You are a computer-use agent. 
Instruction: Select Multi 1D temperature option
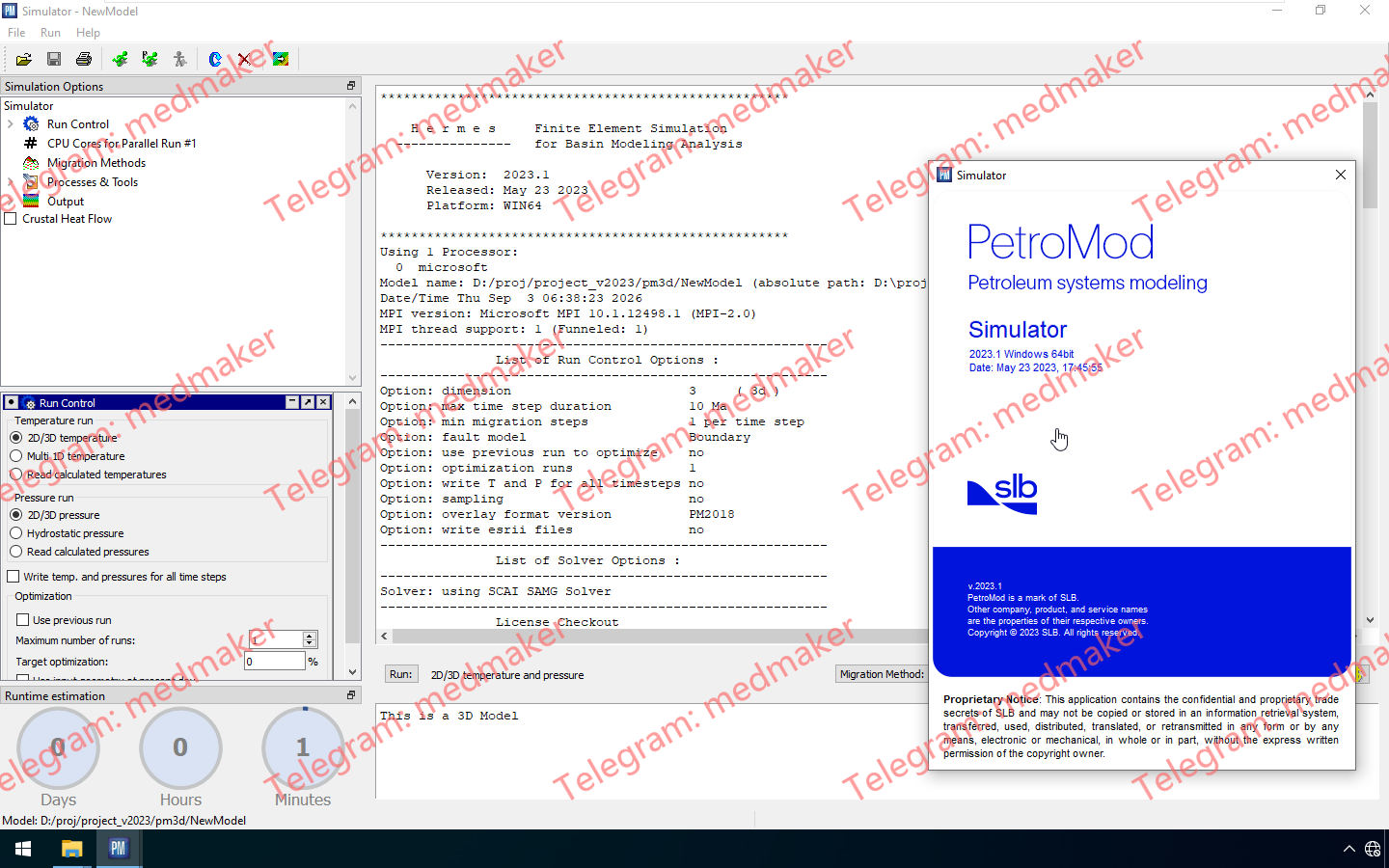pos(16,456)
